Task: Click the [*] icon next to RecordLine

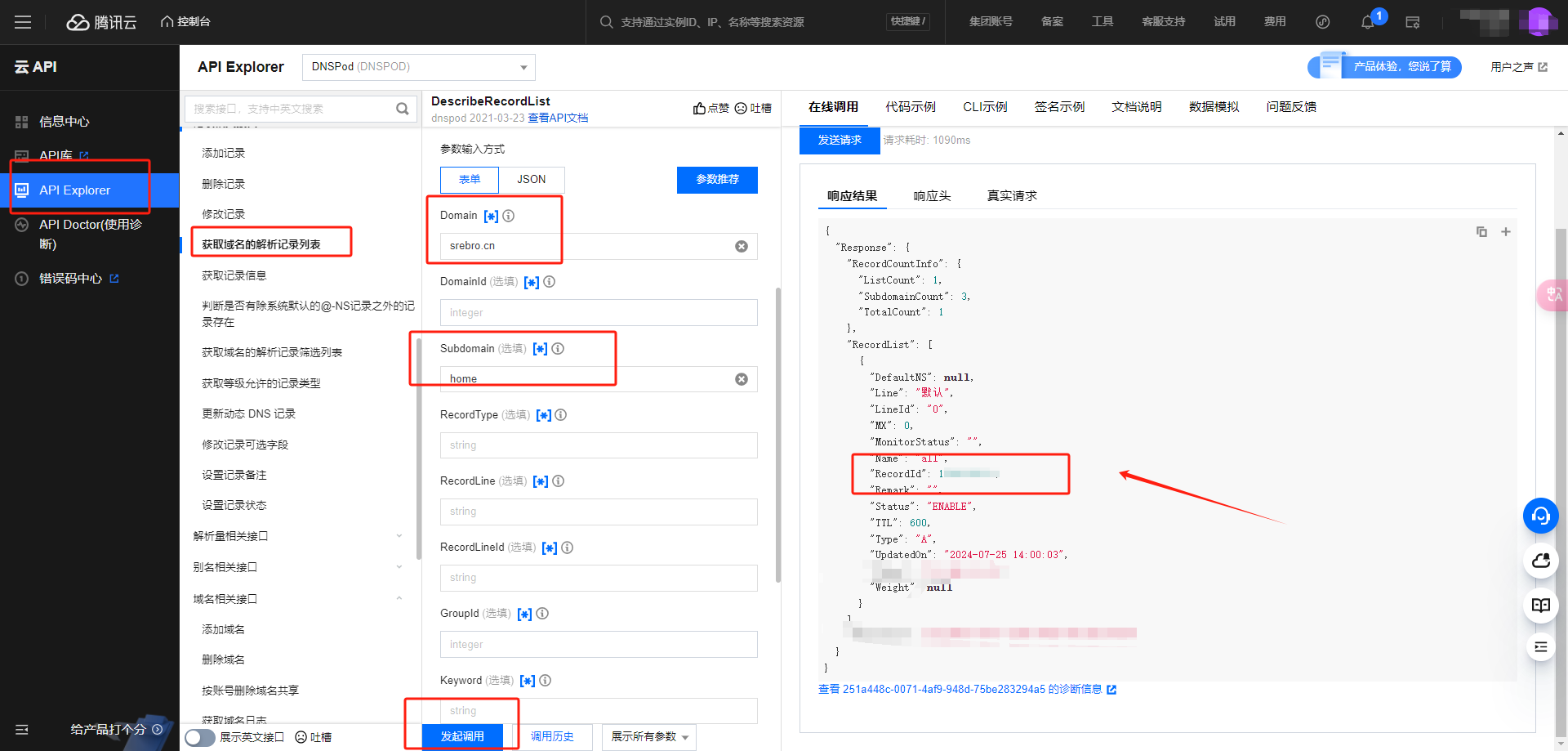Action: tap(541, 481)
